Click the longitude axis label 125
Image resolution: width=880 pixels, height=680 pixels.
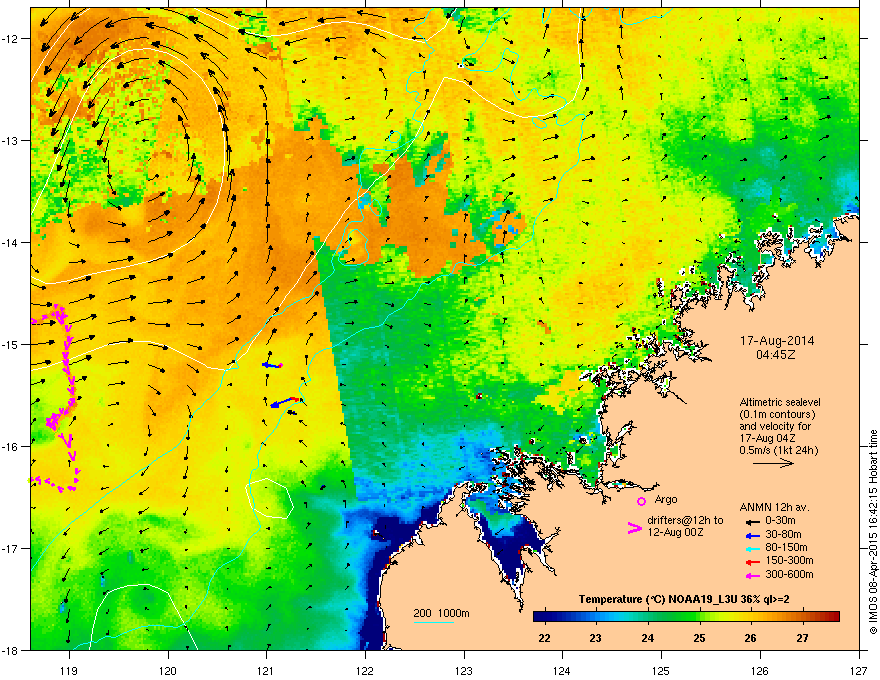tap(661, 670)
